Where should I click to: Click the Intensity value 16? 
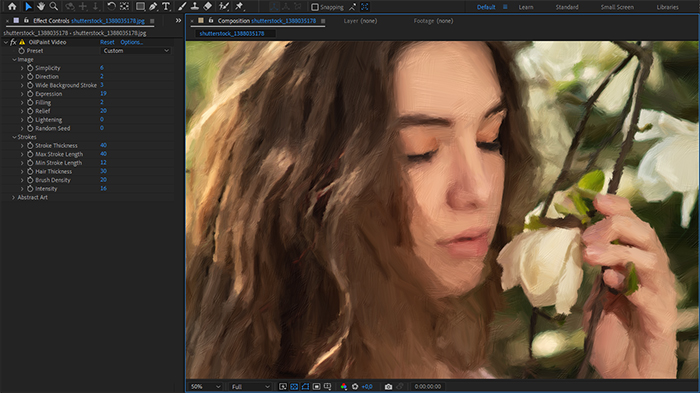[x=103, y=188]
